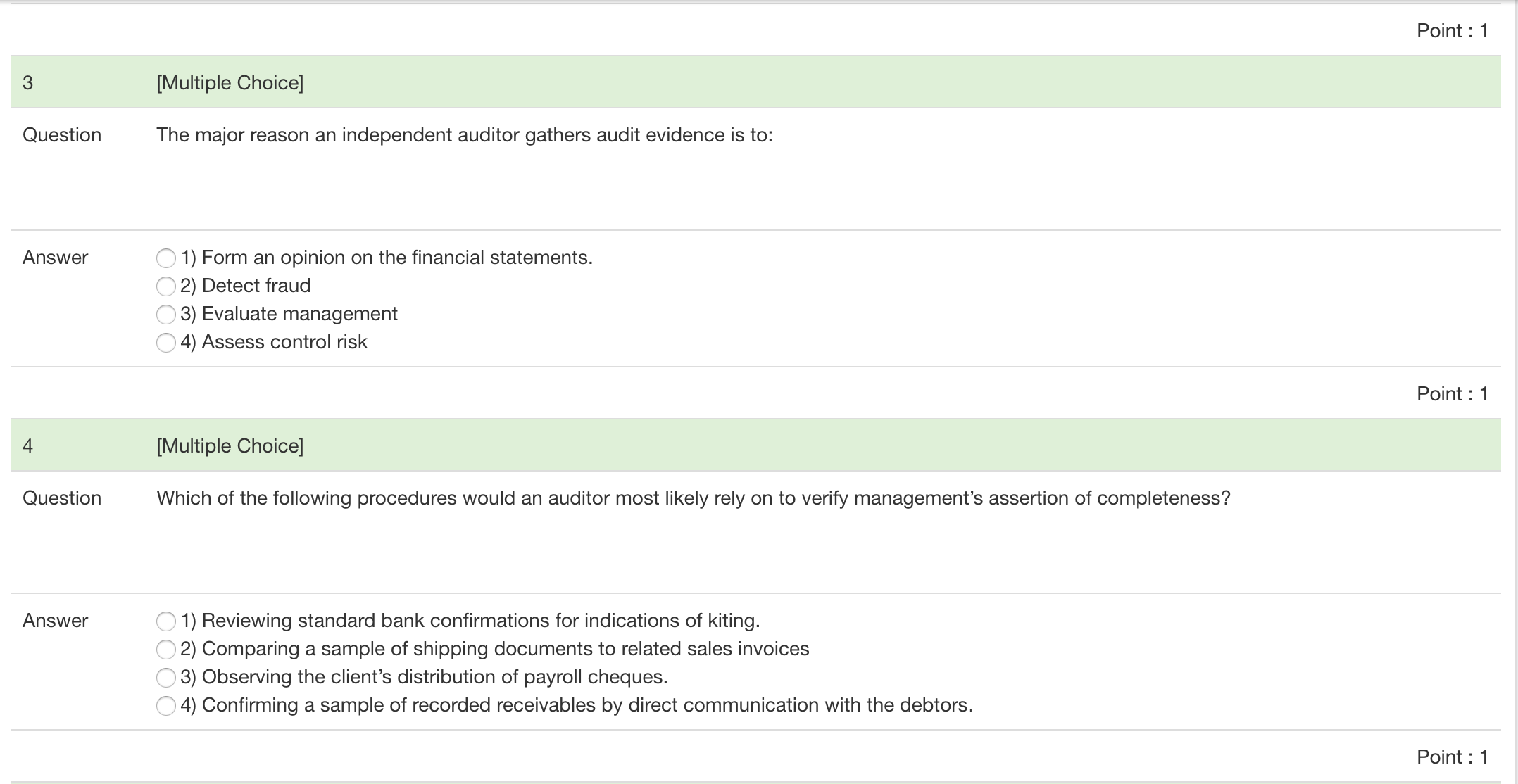Click the "[Multiple Choice]" label of question 4
Screen dimensions: 1518x784
[x=230, y=445]
